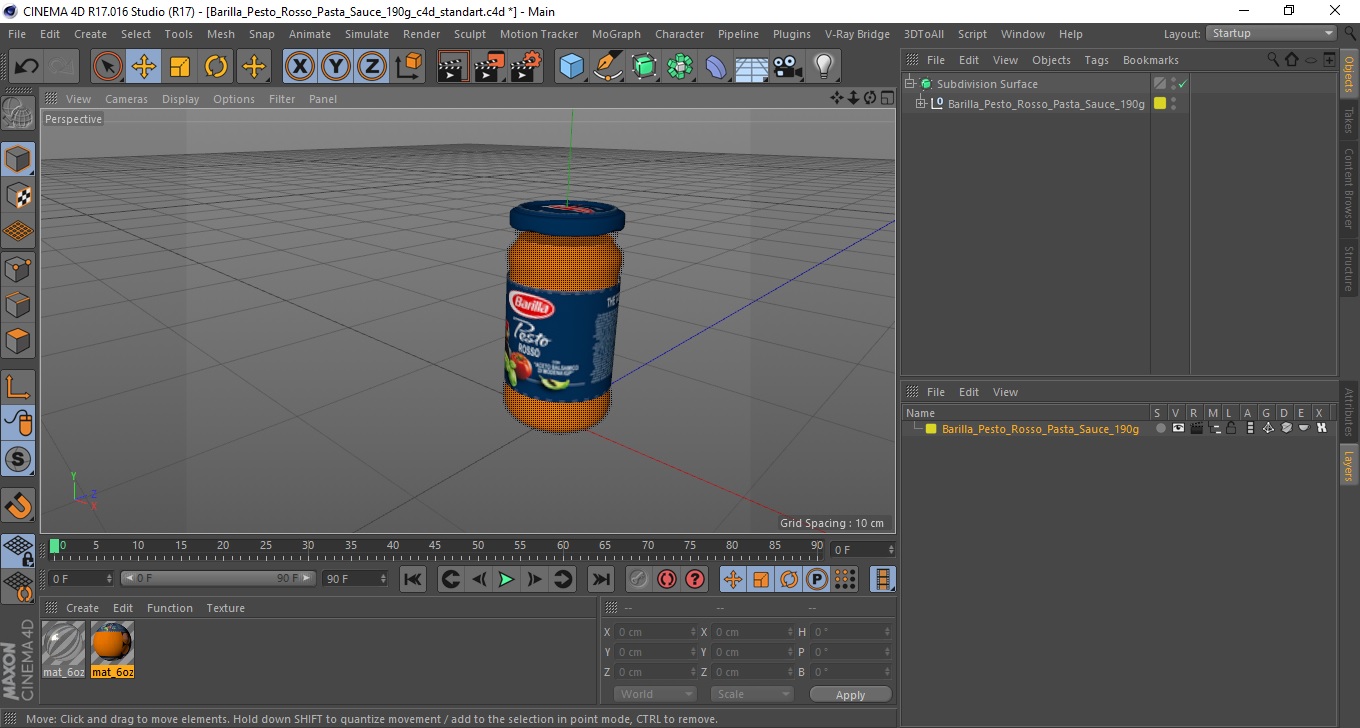Toggle Enable Snap magnet icon

18,504
